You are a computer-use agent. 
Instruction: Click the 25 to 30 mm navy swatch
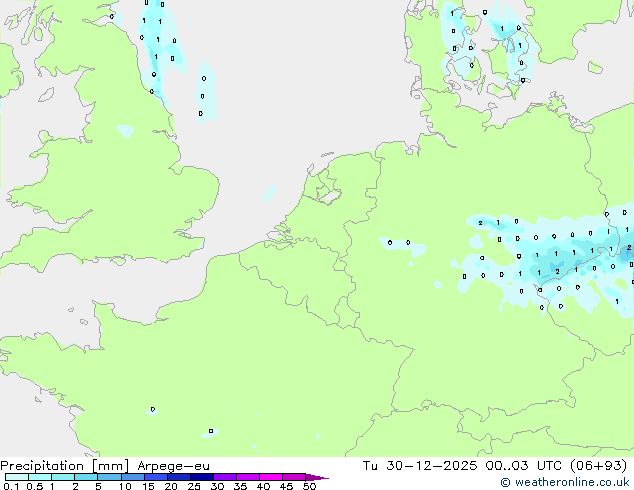(202, 477)
